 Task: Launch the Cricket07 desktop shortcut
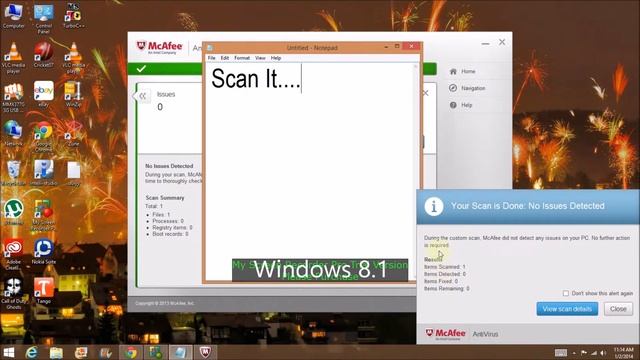[43, 54]
